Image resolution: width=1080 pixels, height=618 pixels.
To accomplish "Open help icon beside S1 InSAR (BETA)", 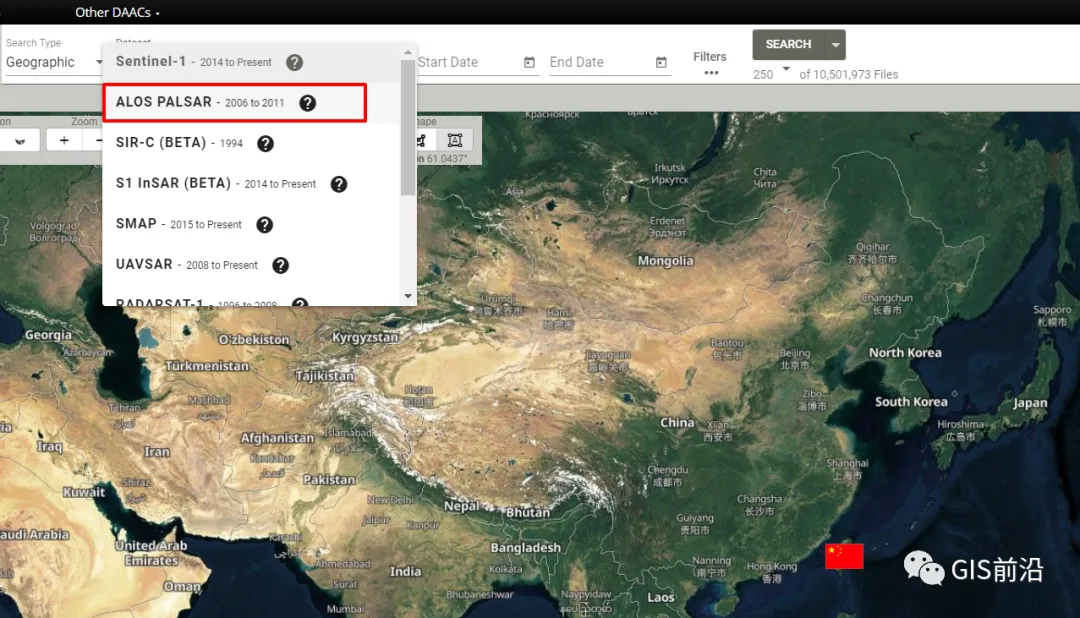I will (338, 184).
